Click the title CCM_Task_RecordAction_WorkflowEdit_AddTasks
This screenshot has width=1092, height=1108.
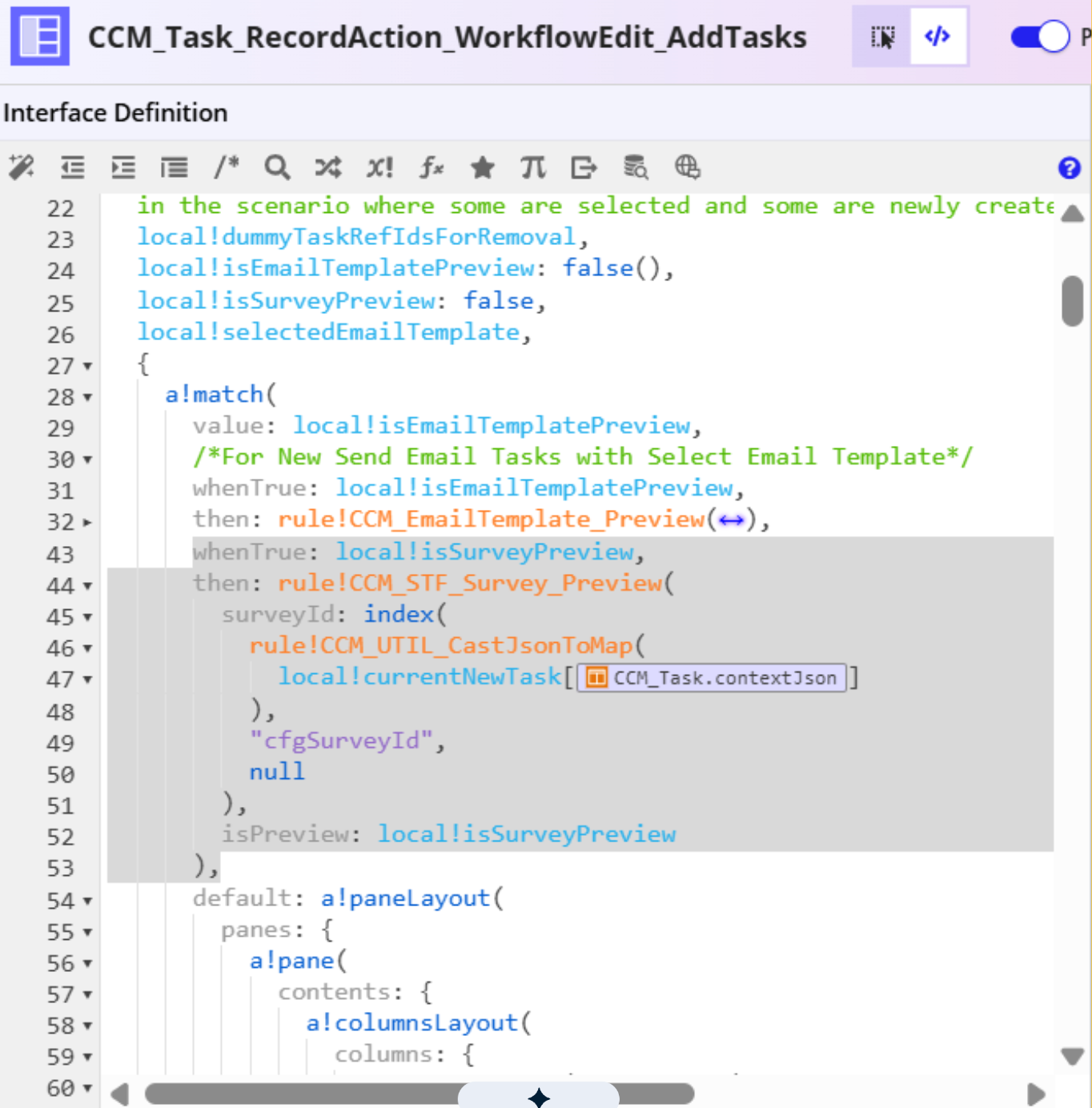coord(447,38)
